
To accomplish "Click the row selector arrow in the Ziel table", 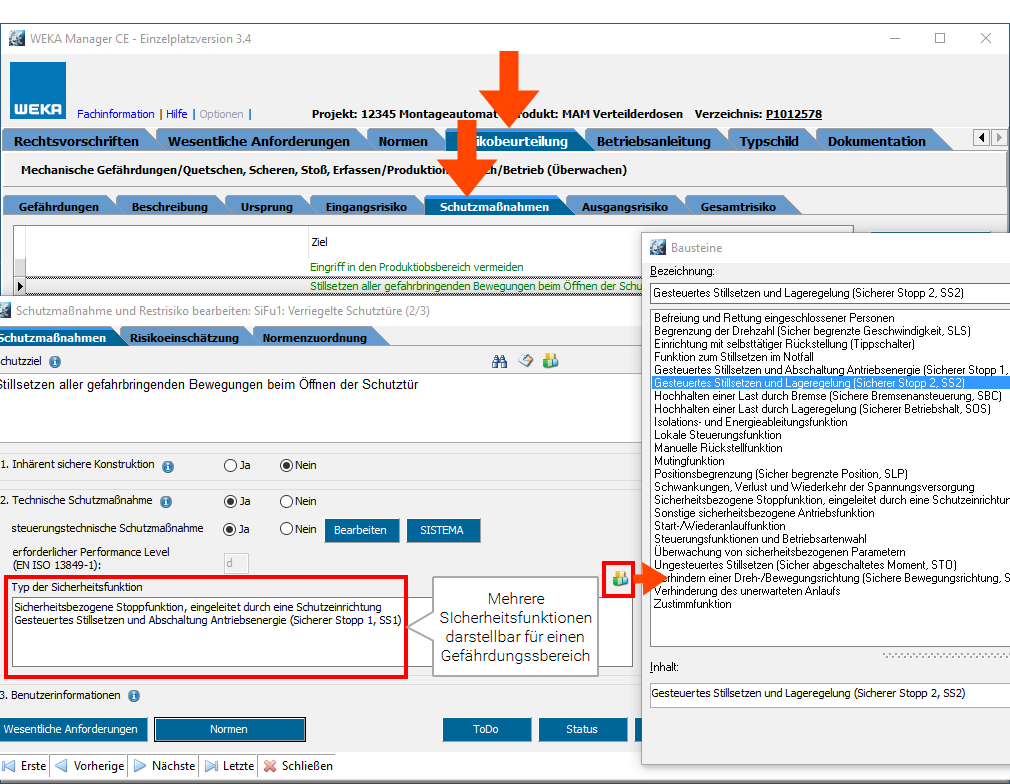I will pos(19,287).
